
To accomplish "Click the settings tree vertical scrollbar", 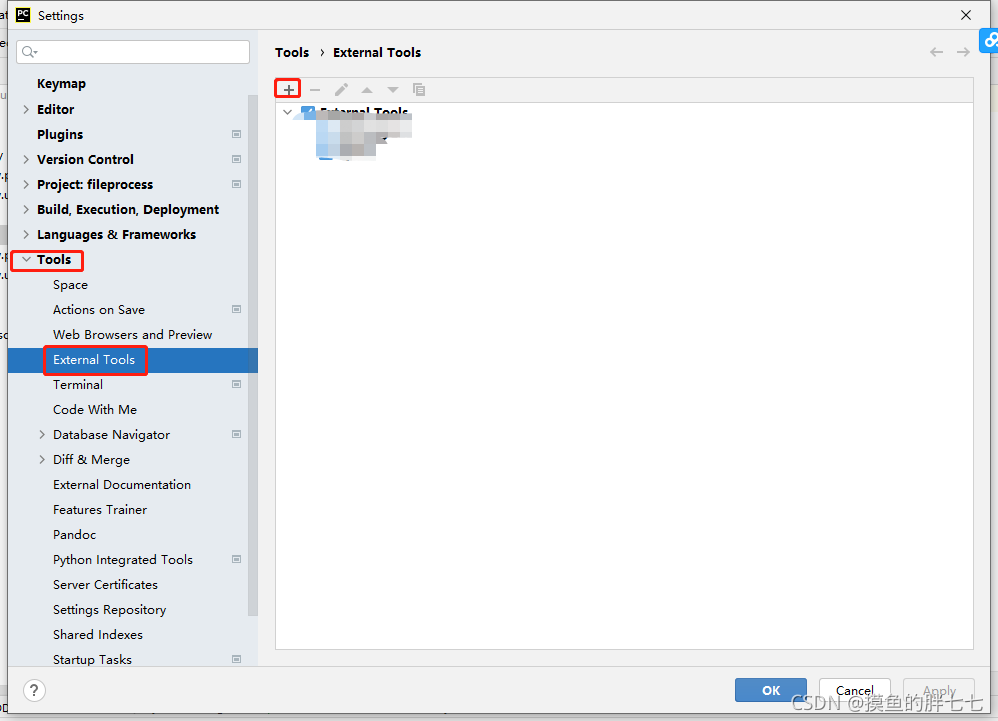I will [x=253, y=355].
